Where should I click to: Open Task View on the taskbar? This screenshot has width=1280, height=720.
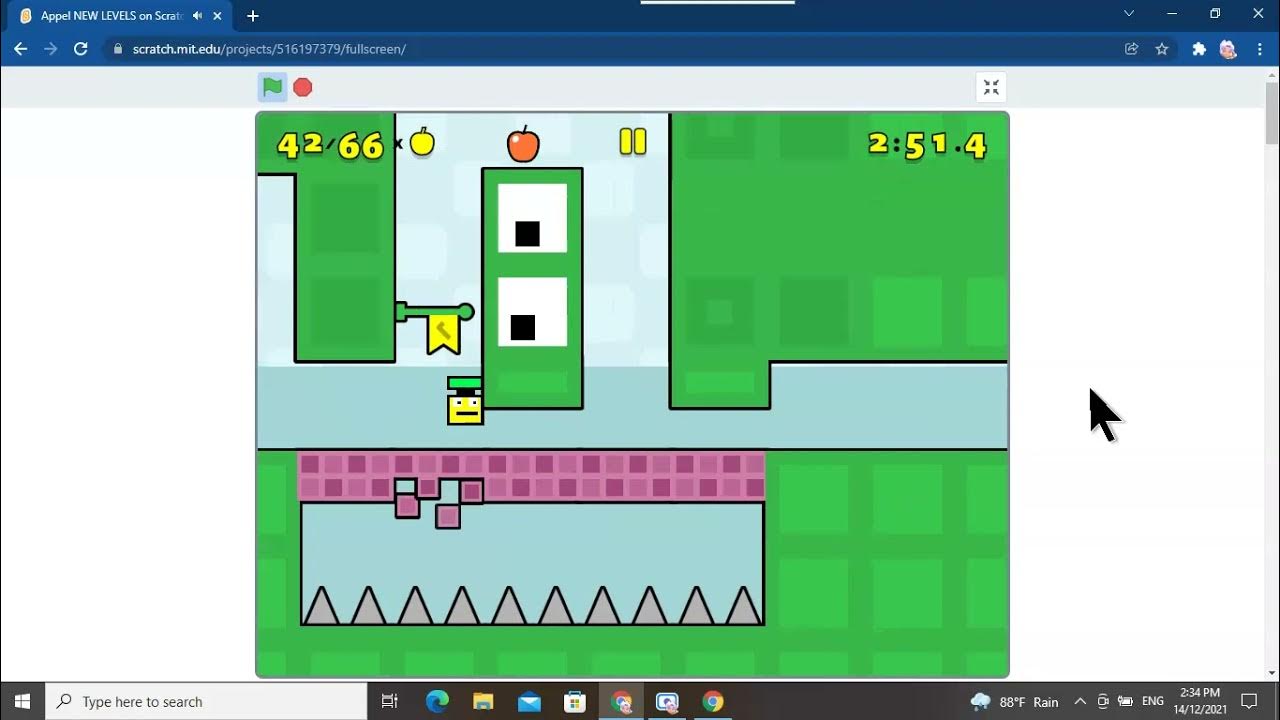click(390, 701)
